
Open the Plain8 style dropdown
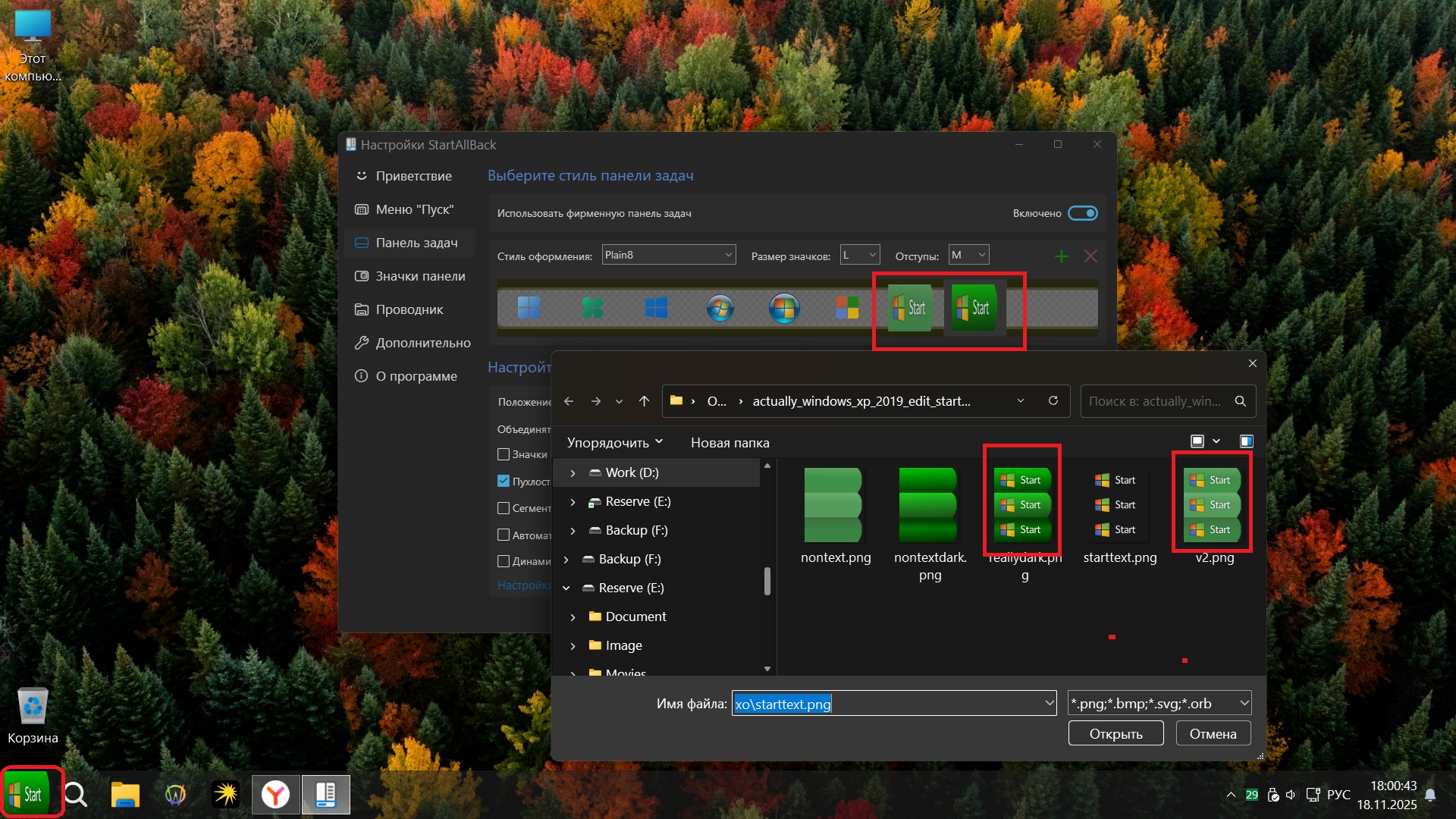point(668,255)
